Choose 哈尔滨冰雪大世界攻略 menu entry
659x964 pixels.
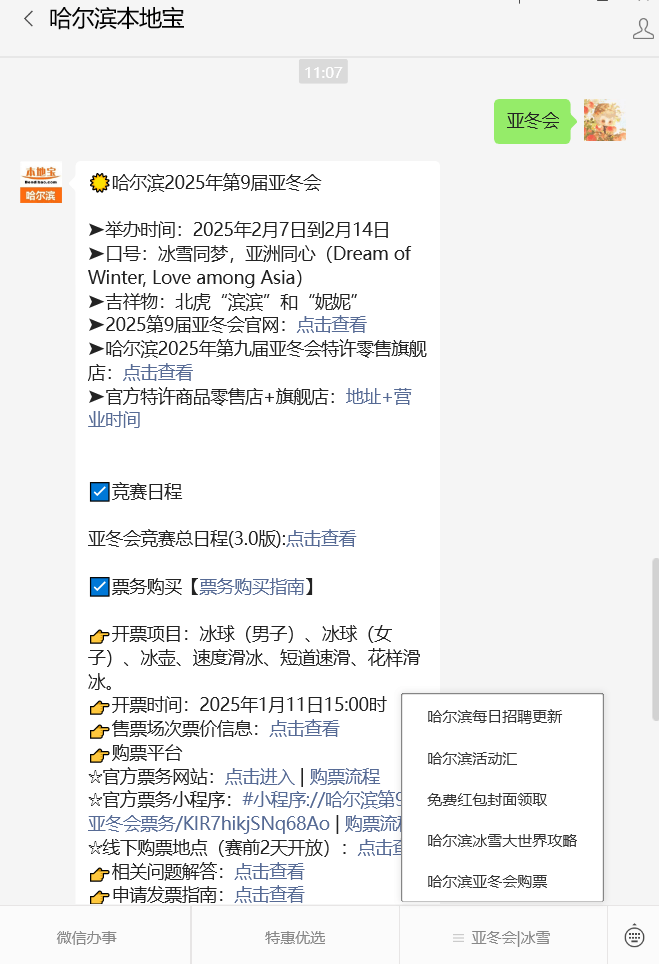[x=502, y=840]
